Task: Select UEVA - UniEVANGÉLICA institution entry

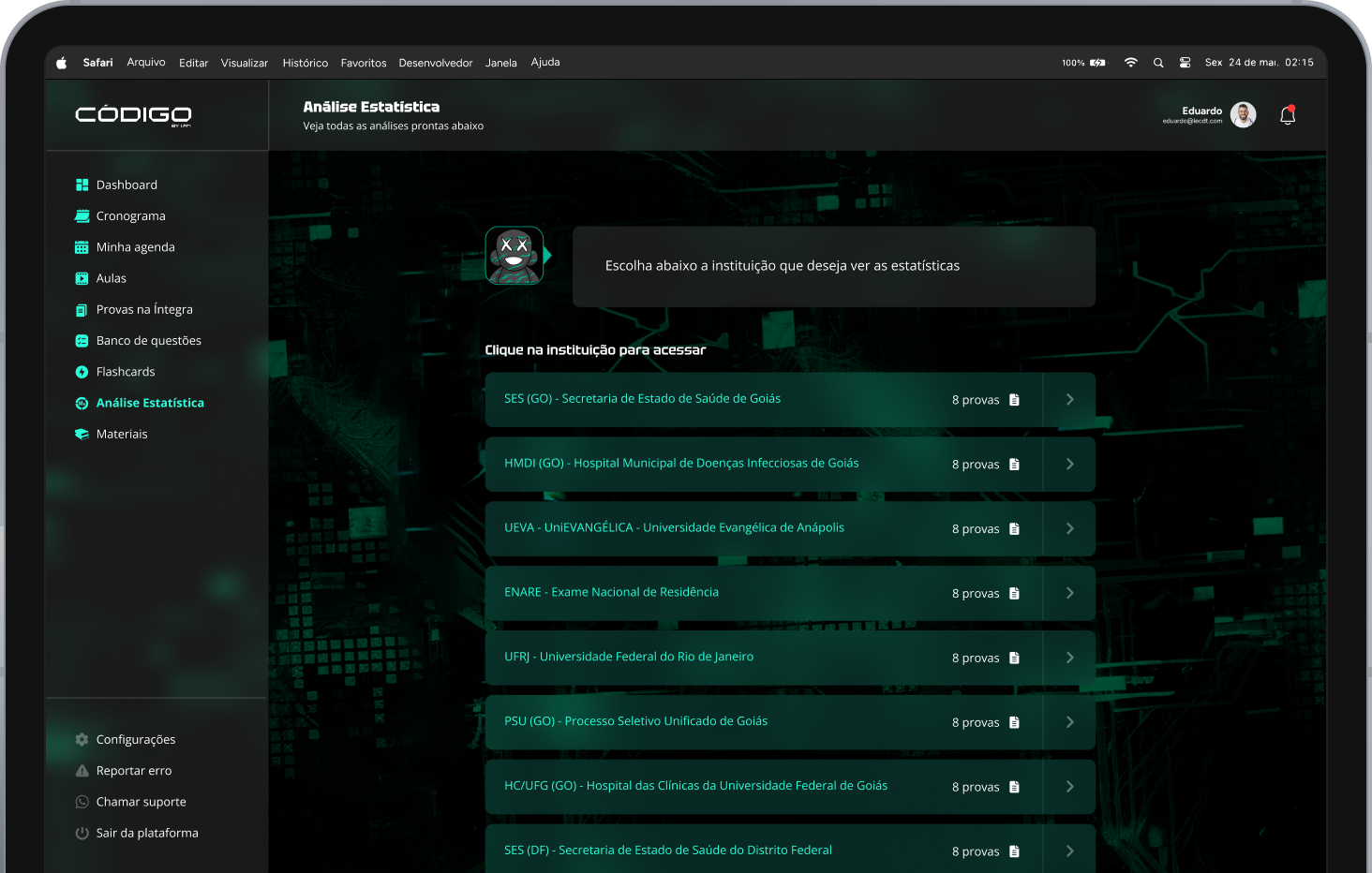Action: tap(674, 528)
